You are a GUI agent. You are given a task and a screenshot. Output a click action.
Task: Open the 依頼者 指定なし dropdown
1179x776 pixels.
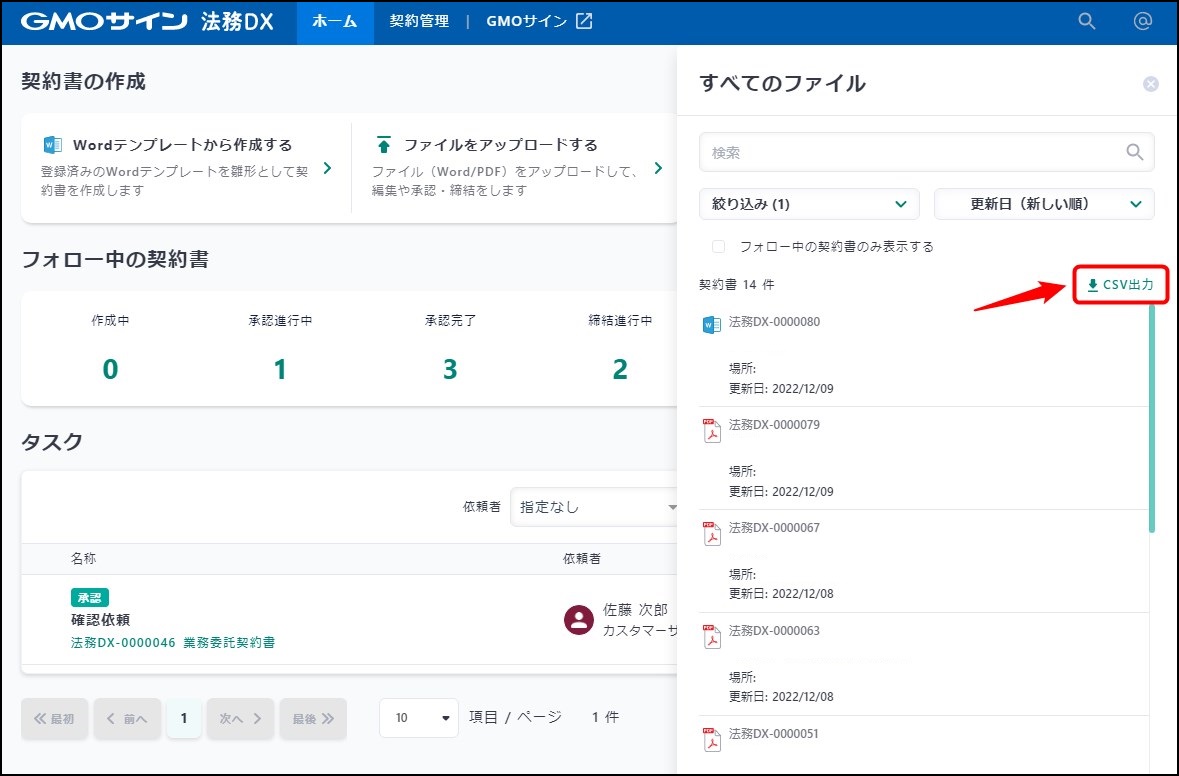[x=593, y=507]
